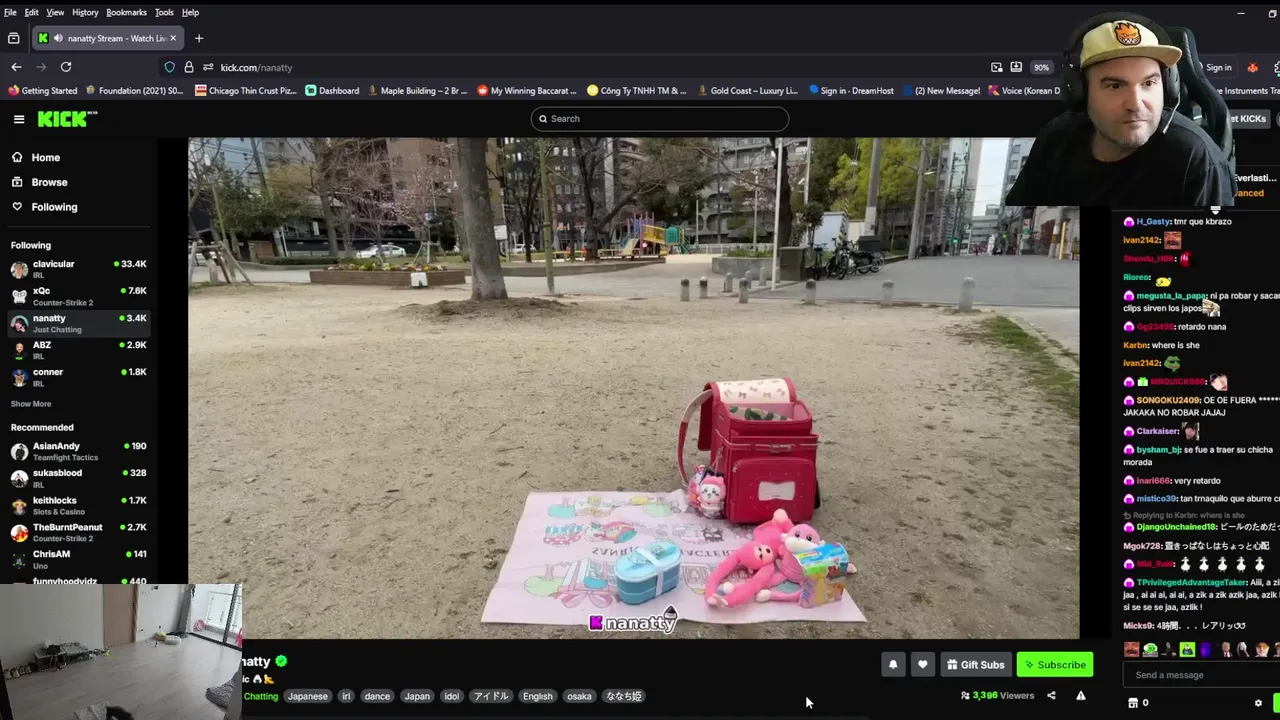Click the アイドル tag
The image size is (1280, 720).
490,696
